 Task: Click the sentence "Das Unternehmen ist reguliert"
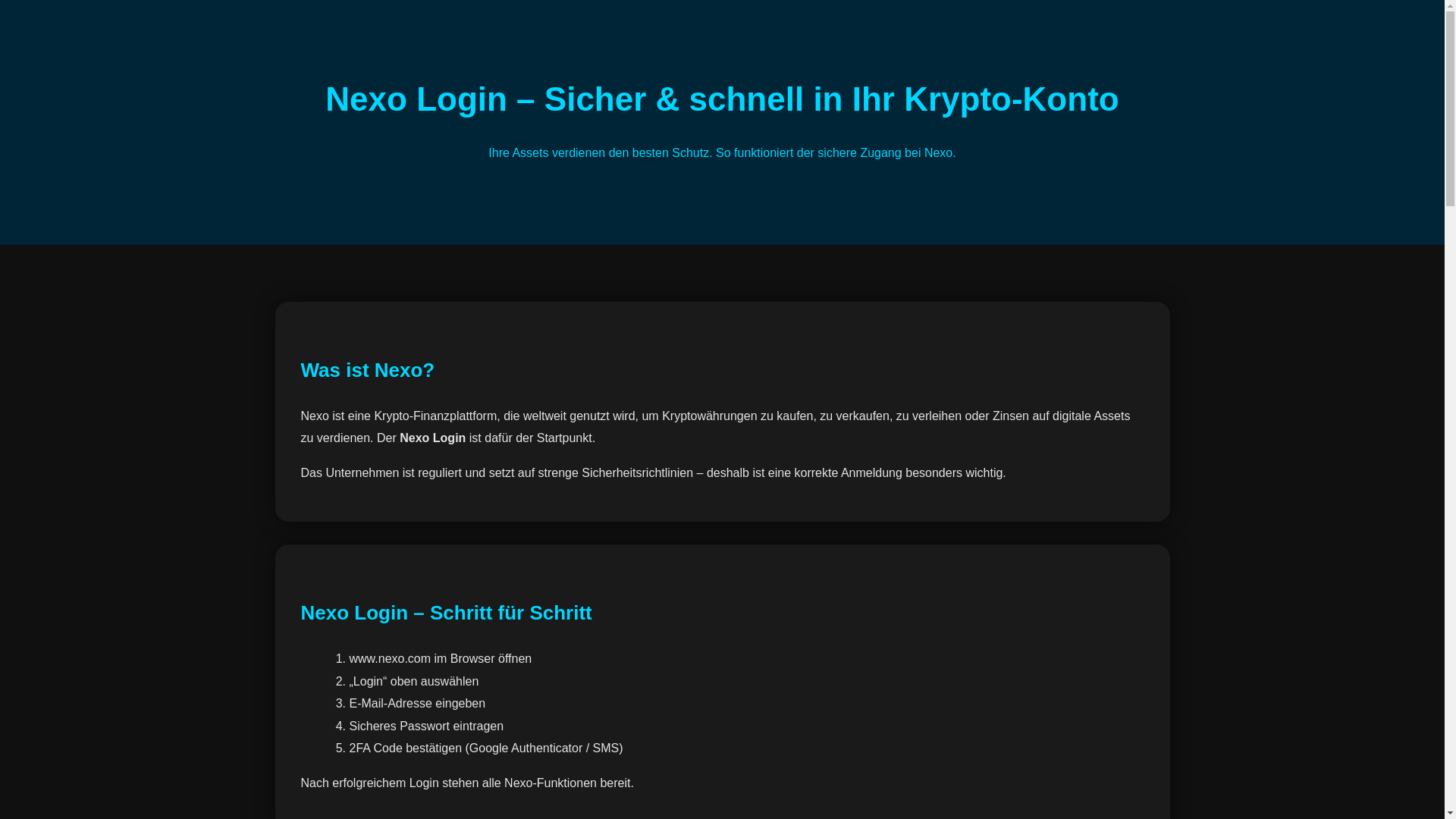coord(653,473)
